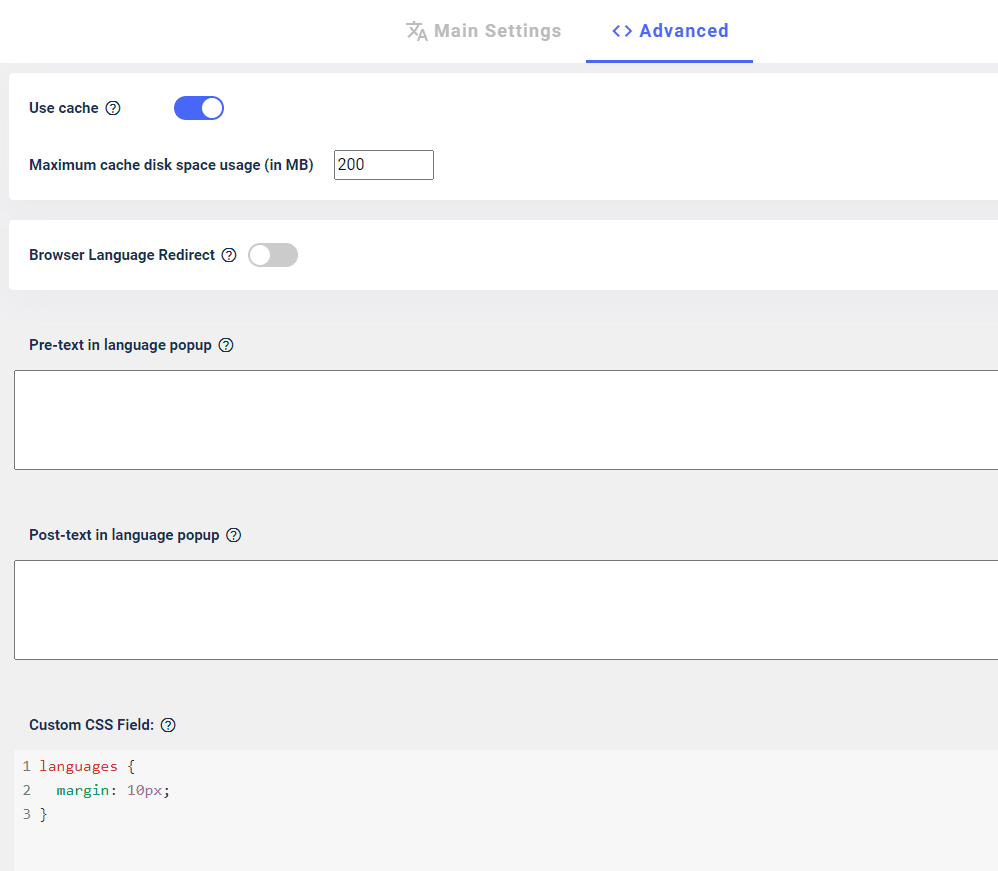Click the closing brace line in CSS editor

[43, 814]
